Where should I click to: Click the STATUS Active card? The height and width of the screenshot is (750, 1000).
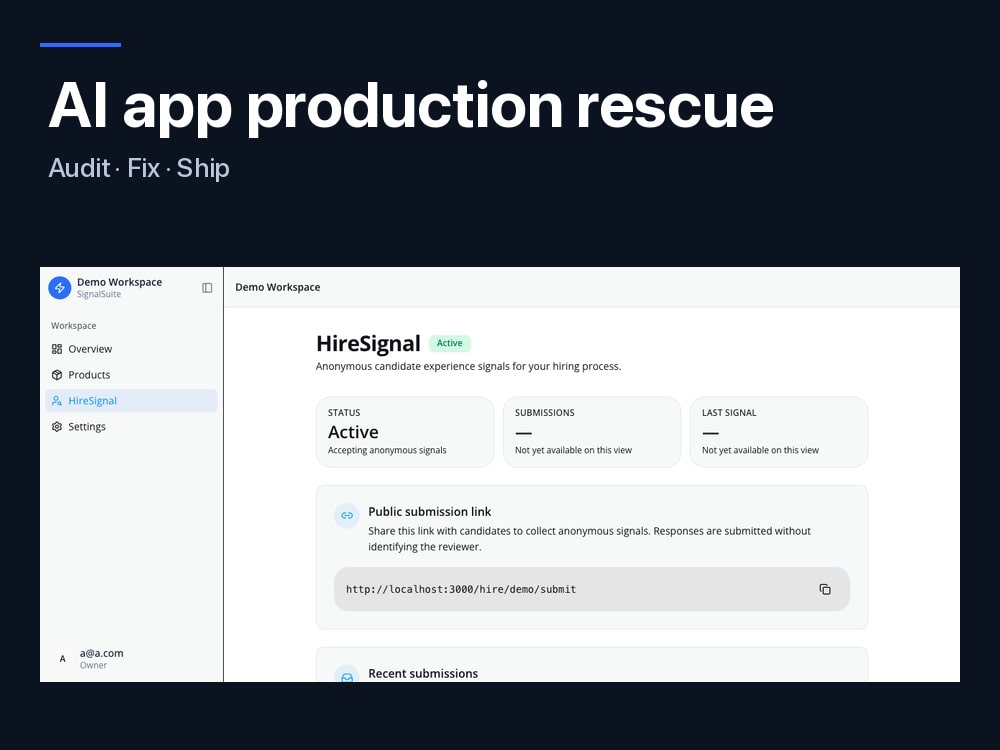(x=405, y=432)
